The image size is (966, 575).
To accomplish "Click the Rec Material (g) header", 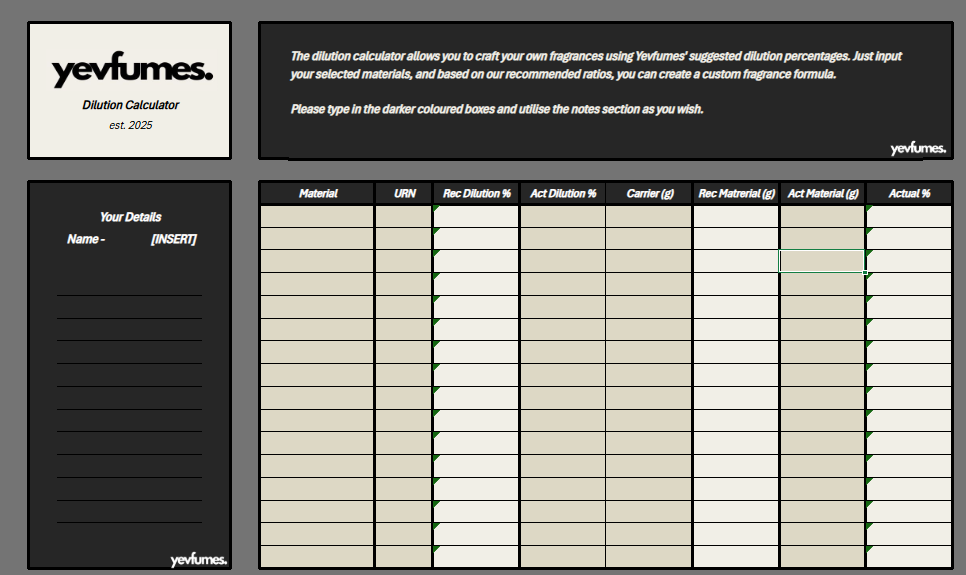I will 735,193.
